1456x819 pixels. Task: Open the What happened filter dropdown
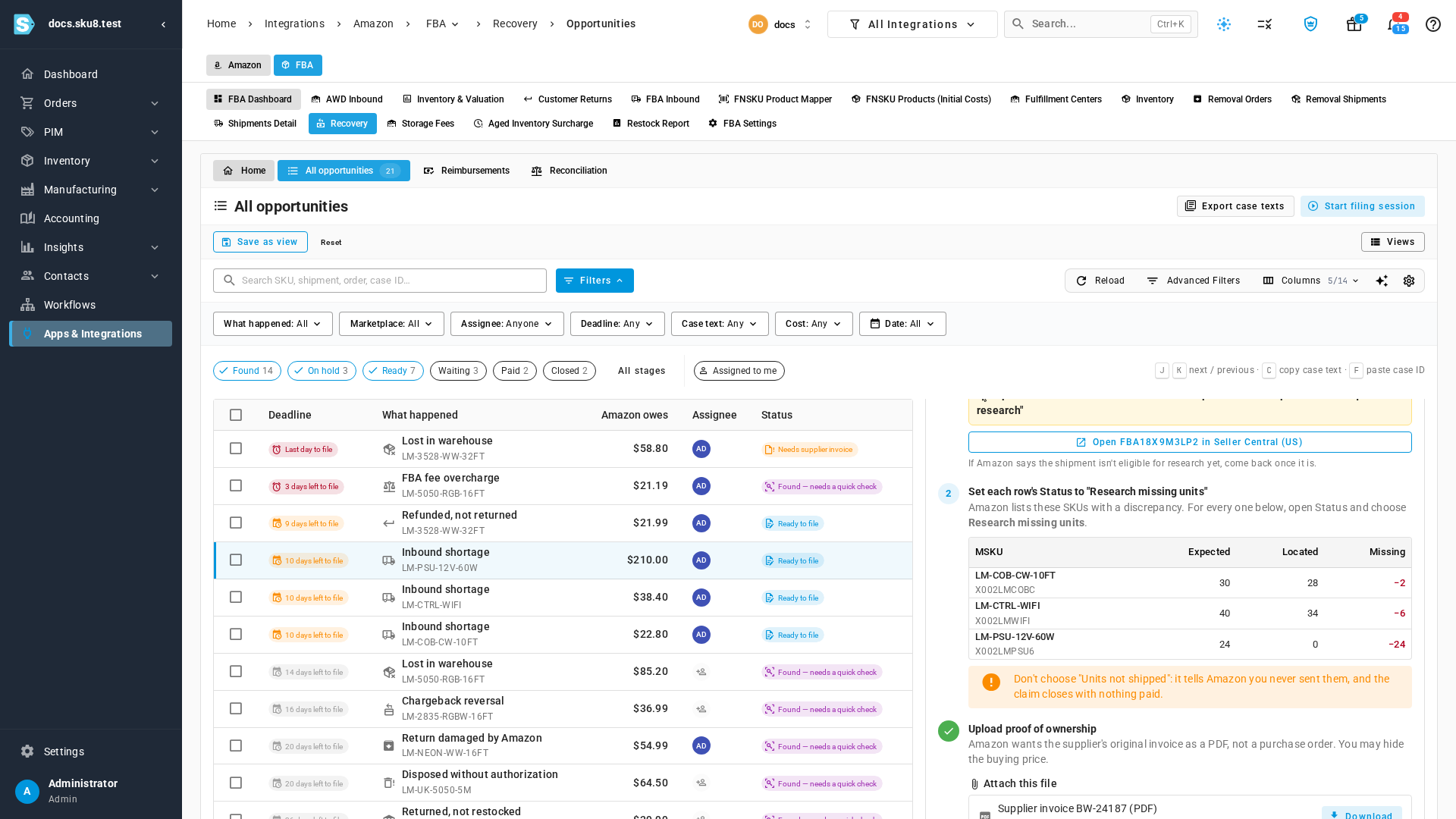pyautogui.click(x=273, y=324)
